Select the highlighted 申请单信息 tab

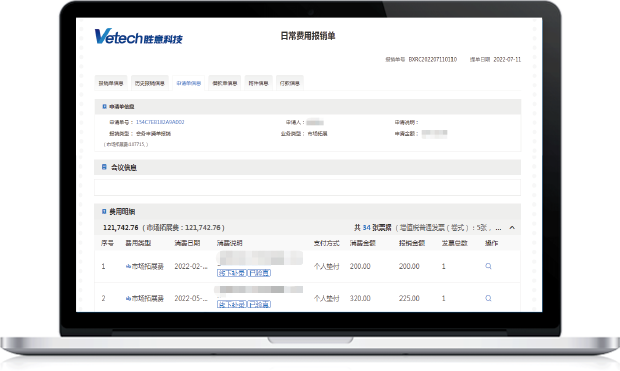point(189,83)
